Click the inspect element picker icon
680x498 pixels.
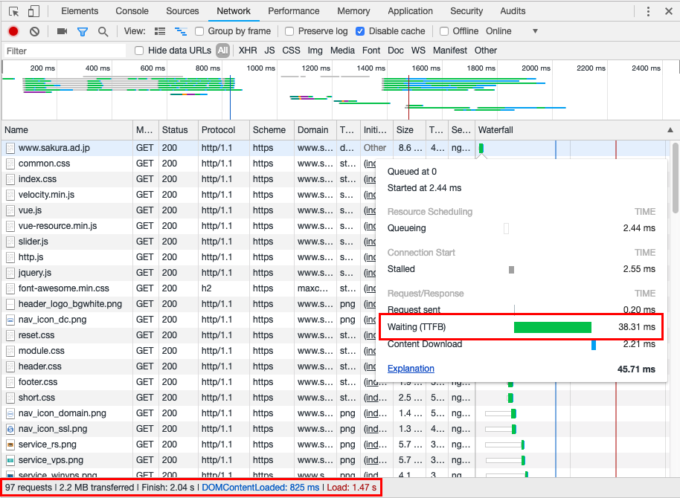coord(14,11)
